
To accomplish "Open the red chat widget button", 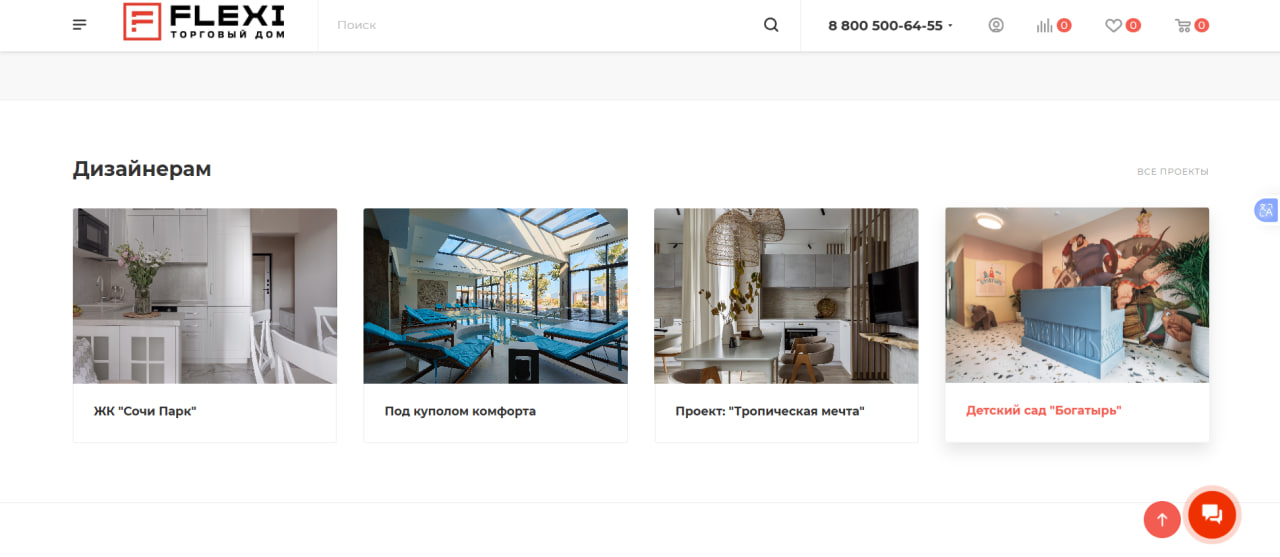I will [x=1212, y=515].
